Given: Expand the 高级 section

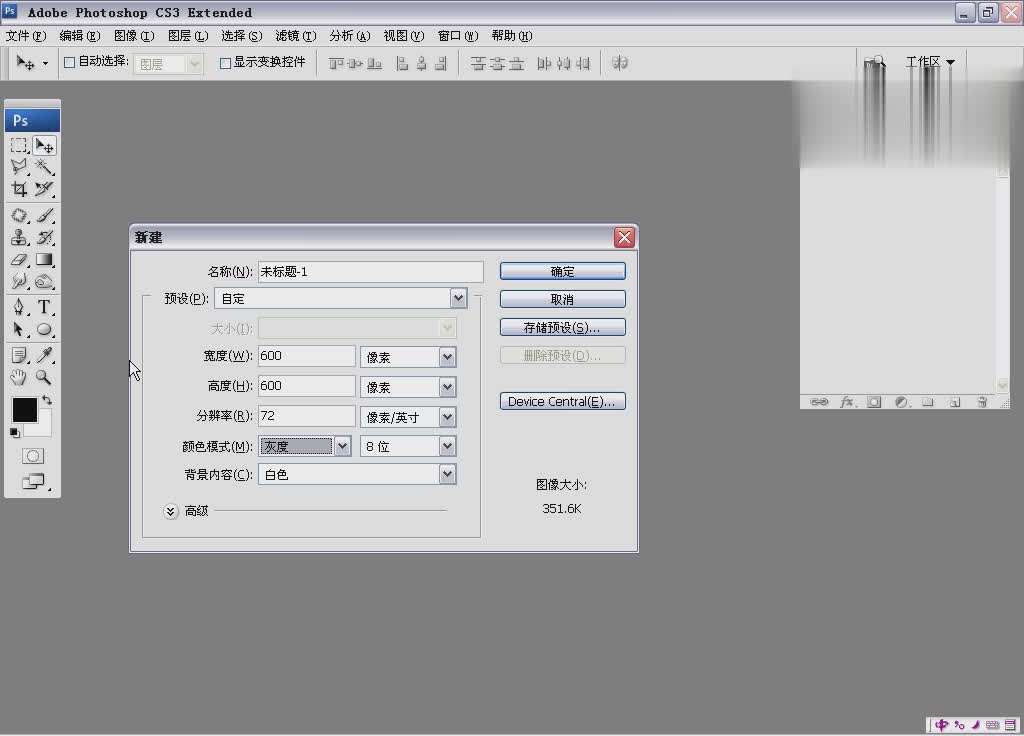Looking at the screenshot, I should tap(170, 511).
